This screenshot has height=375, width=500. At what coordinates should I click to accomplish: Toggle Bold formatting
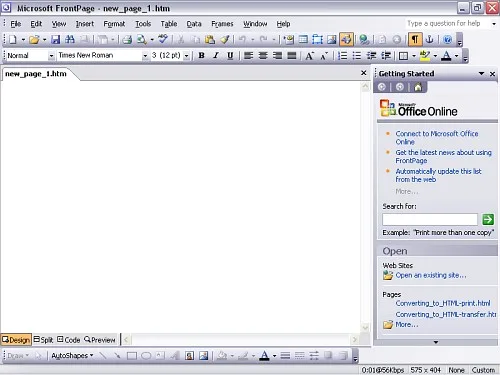coord(201,56)
